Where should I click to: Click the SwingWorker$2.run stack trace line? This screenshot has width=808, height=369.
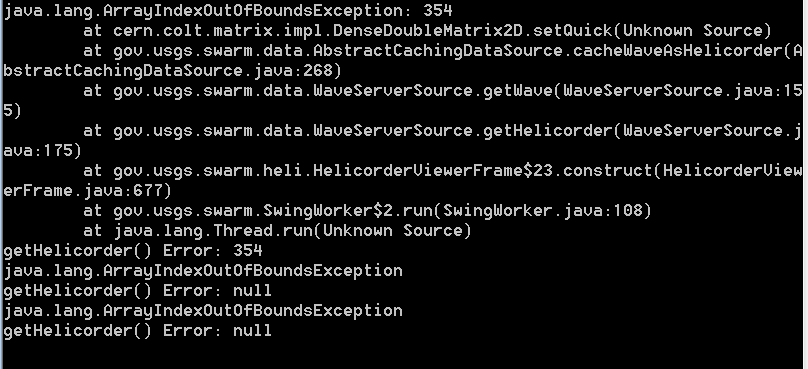point(367,211)
